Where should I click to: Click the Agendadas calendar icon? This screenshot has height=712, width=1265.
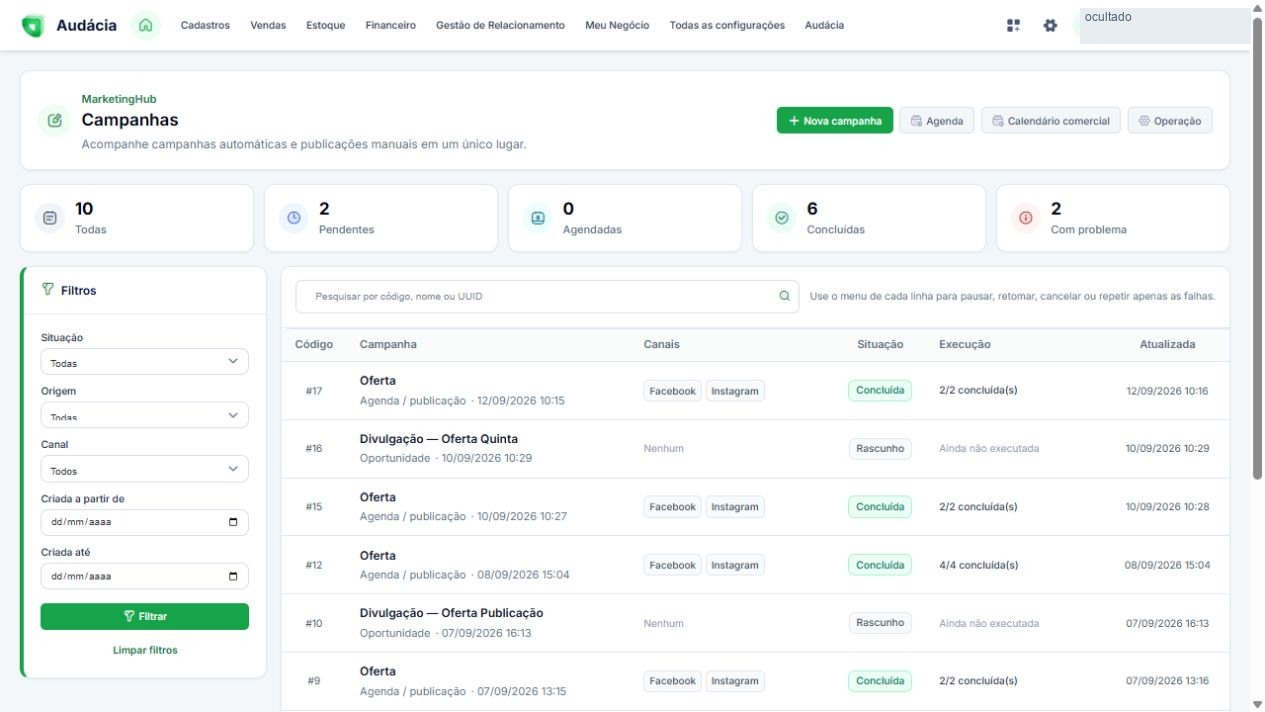(x=538, y=218)
